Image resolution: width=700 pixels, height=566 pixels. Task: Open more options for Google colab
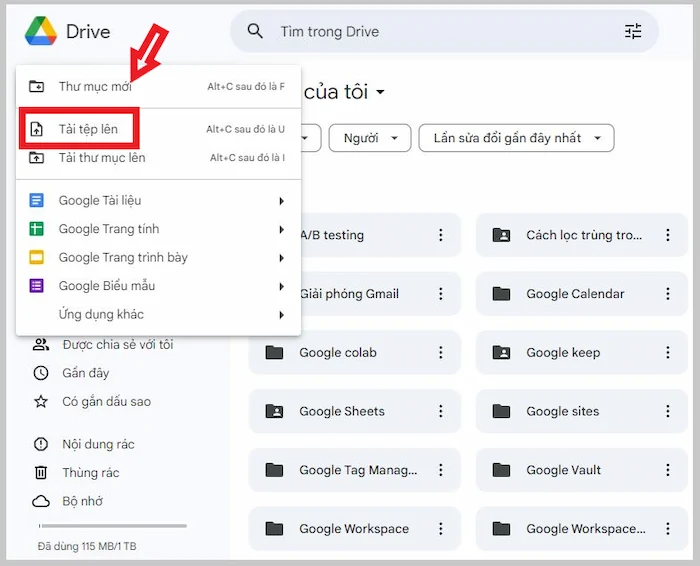[441, 353]
